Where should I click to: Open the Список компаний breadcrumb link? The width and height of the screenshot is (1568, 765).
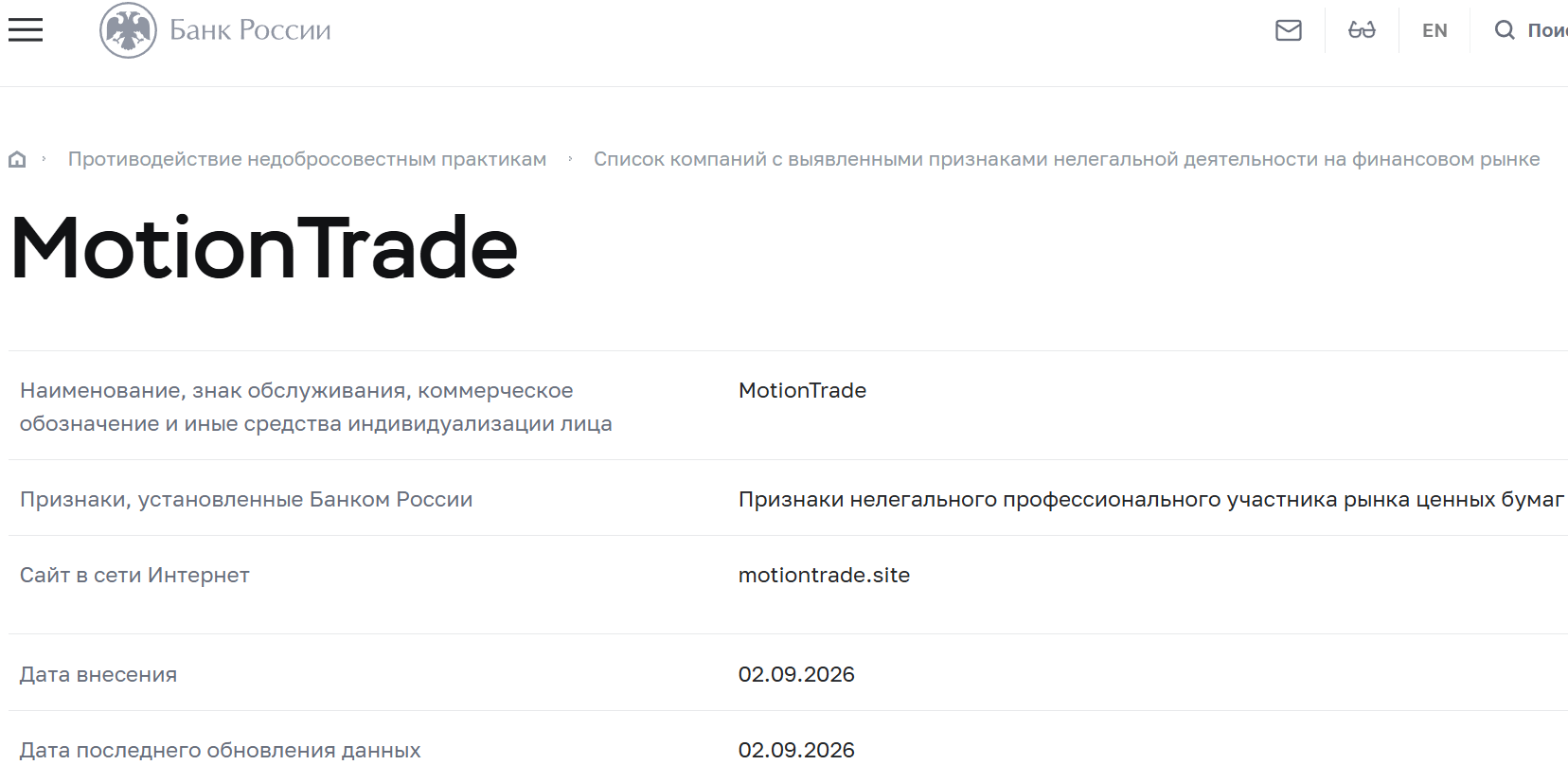(x=1066, y=159)
